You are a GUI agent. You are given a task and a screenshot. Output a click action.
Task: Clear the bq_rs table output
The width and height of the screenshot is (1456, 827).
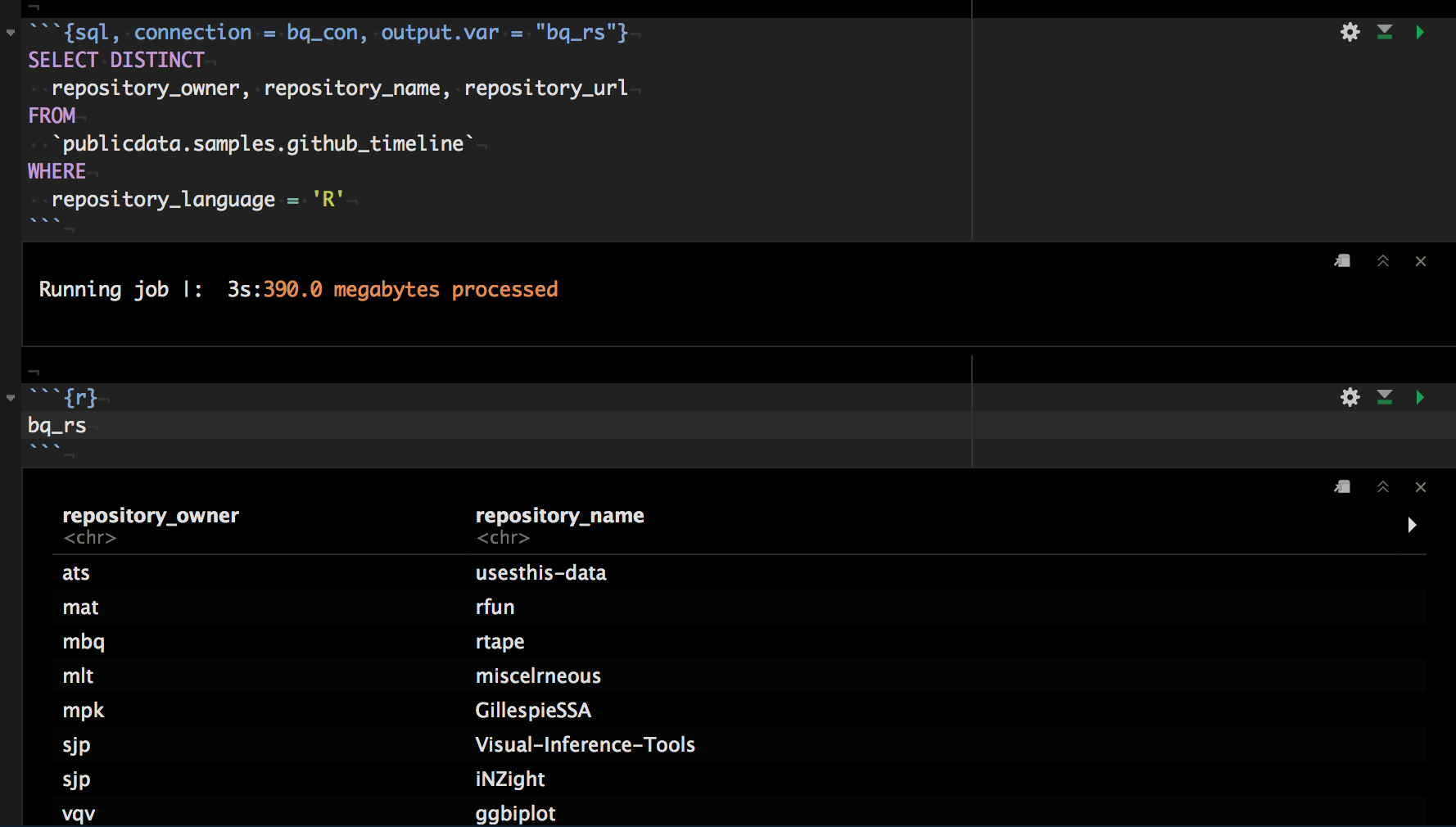(x=1421, y=487)
